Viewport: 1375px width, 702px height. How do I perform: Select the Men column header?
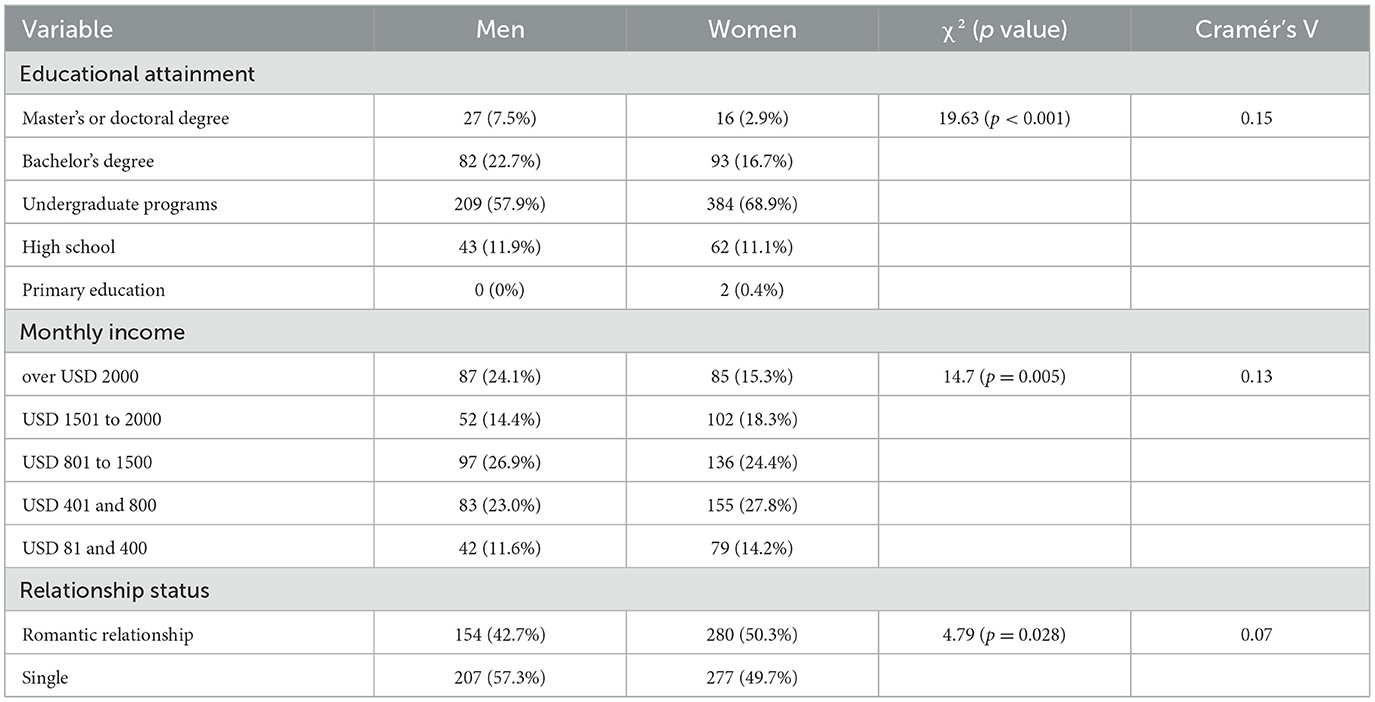[500, 29]
